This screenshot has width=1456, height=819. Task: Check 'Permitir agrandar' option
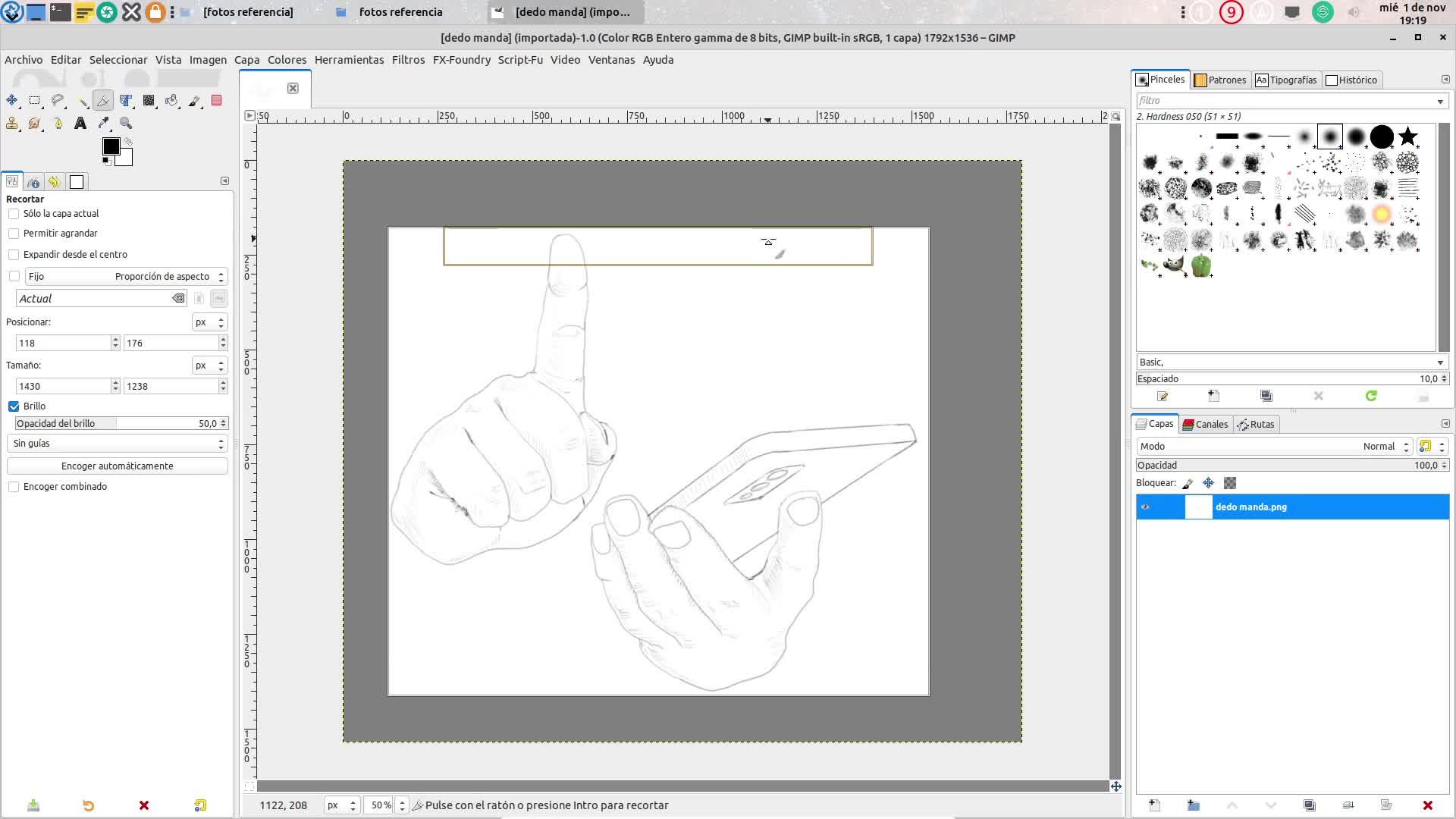pos(14,234)
